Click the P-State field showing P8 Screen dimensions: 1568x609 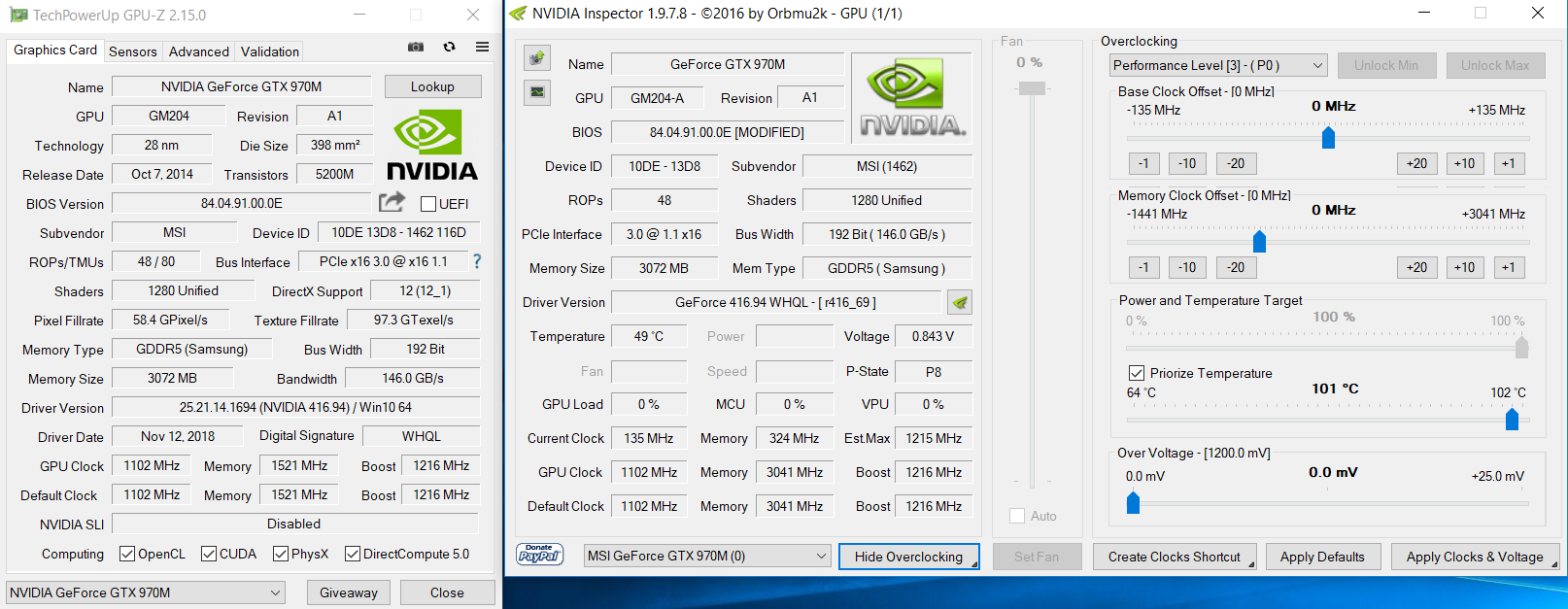[x=934, y=371]
